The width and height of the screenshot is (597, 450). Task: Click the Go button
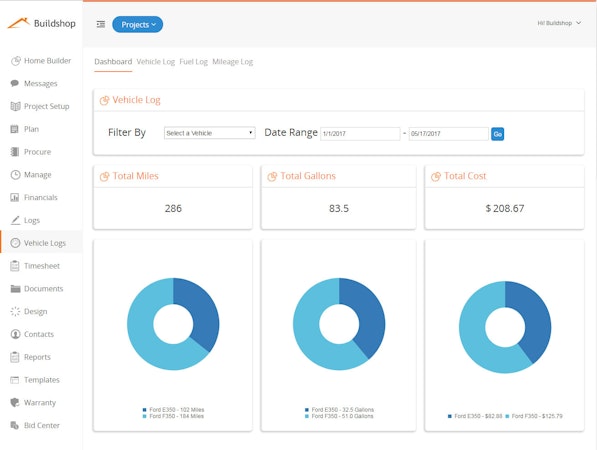497,134
